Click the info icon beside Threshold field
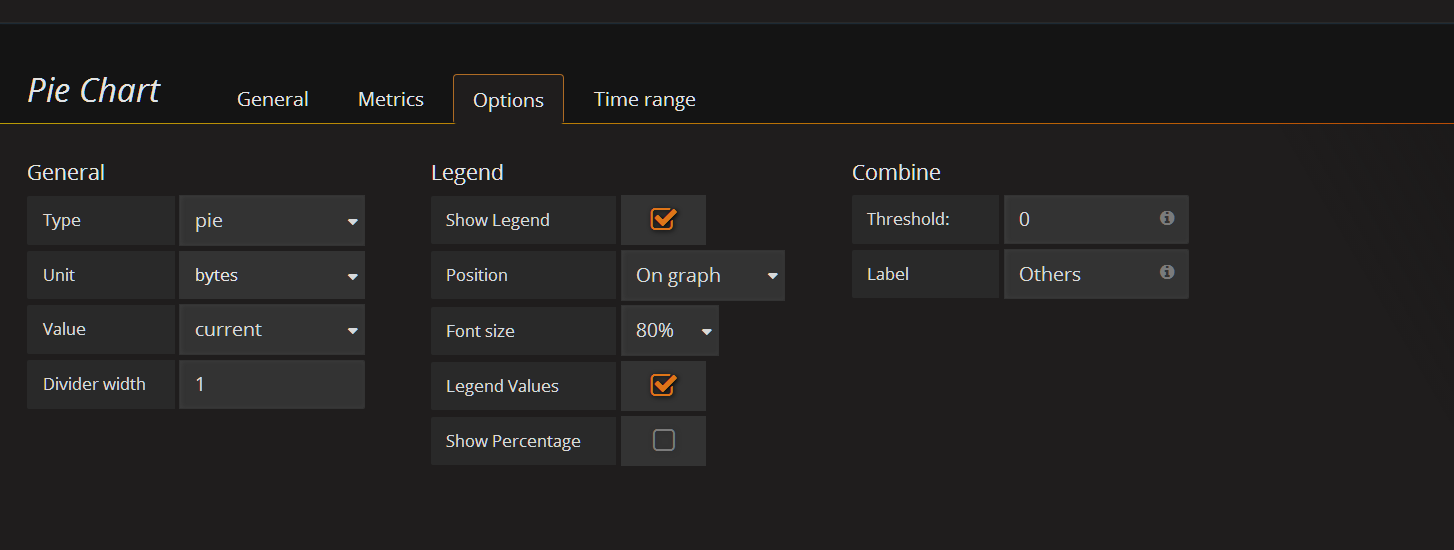The width and height of the screenshot is (1454, 550). pyautogui.click(x=1166, y=218)
